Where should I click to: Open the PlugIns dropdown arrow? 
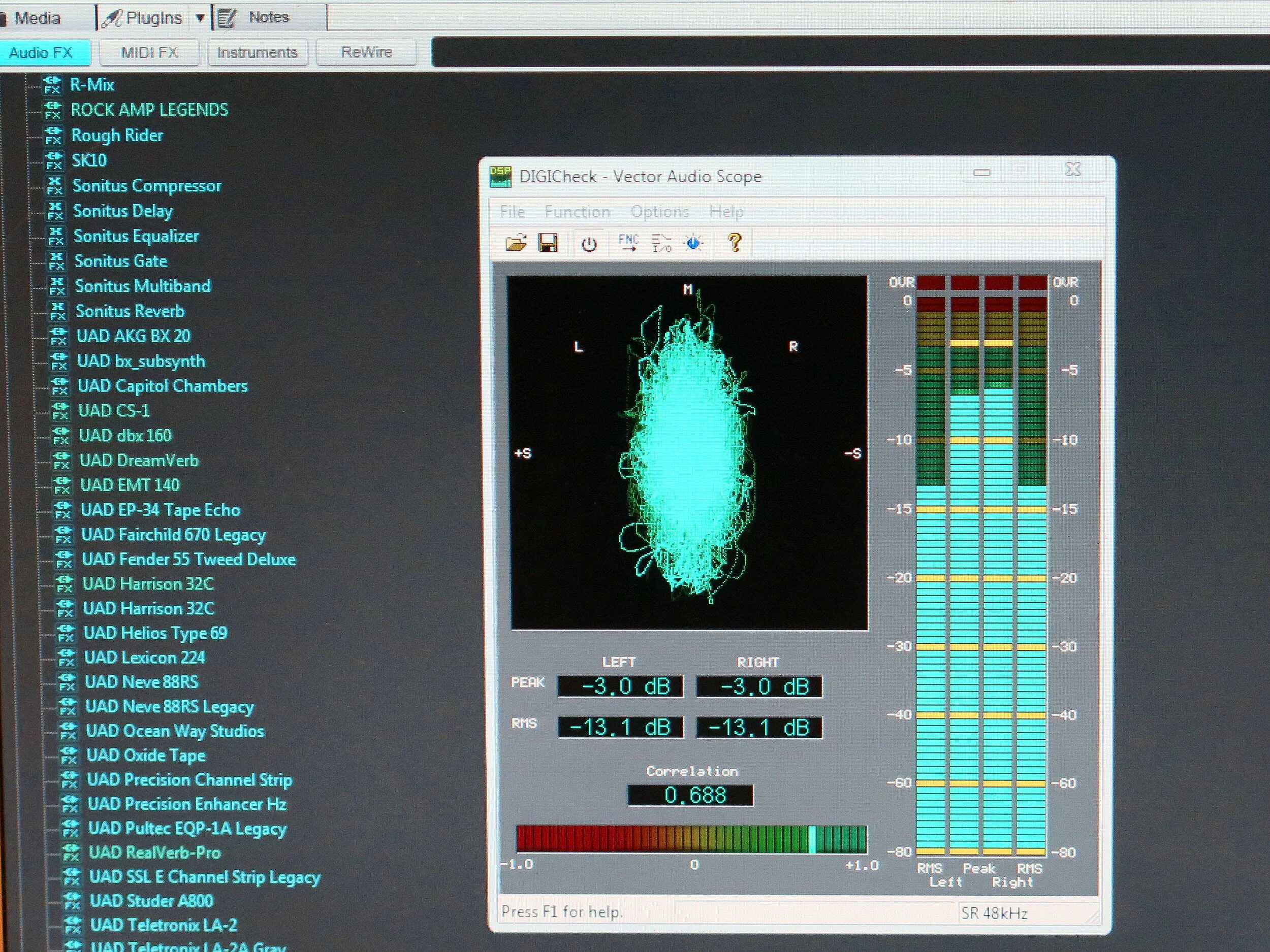click(200, 18)
